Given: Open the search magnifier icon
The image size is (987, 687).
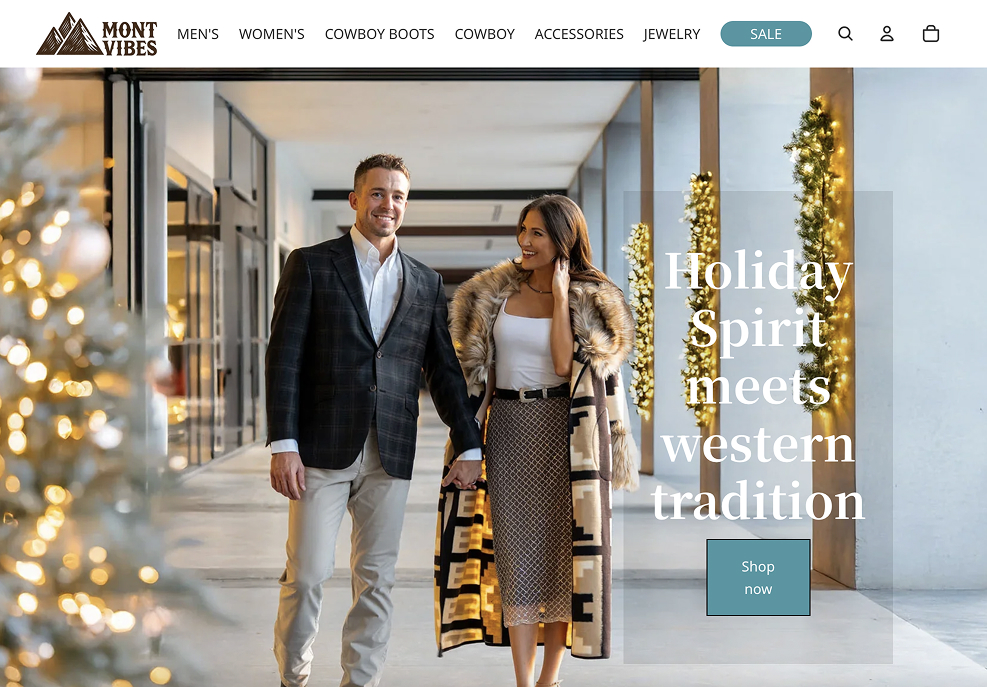Looking at the screenshot, I should pyautogui.click(x=845, y=33).
